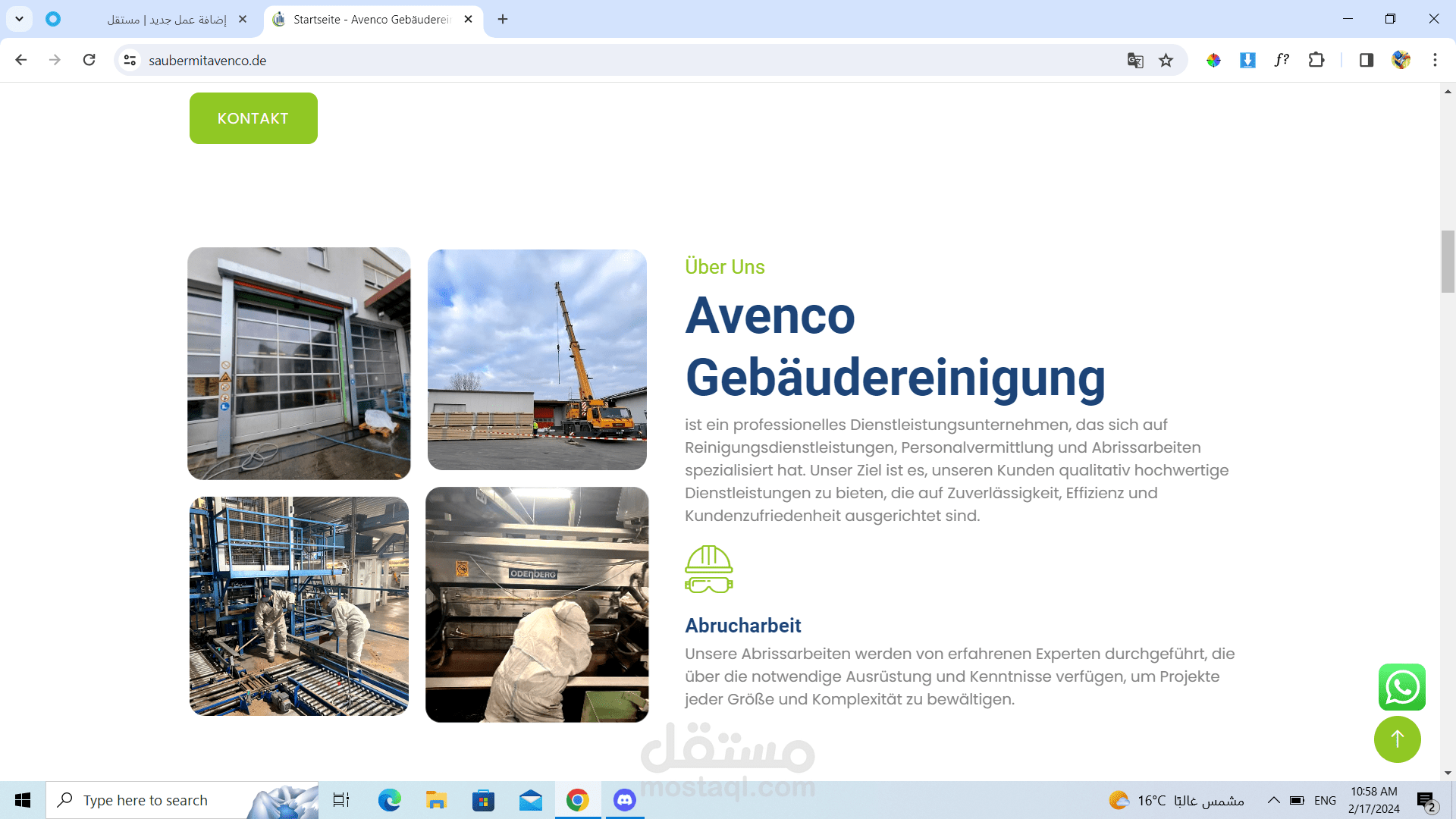Click the Abrucharbeit heading link
The width and height of the screenshot is (1456, 819).
tap(742, 626)
